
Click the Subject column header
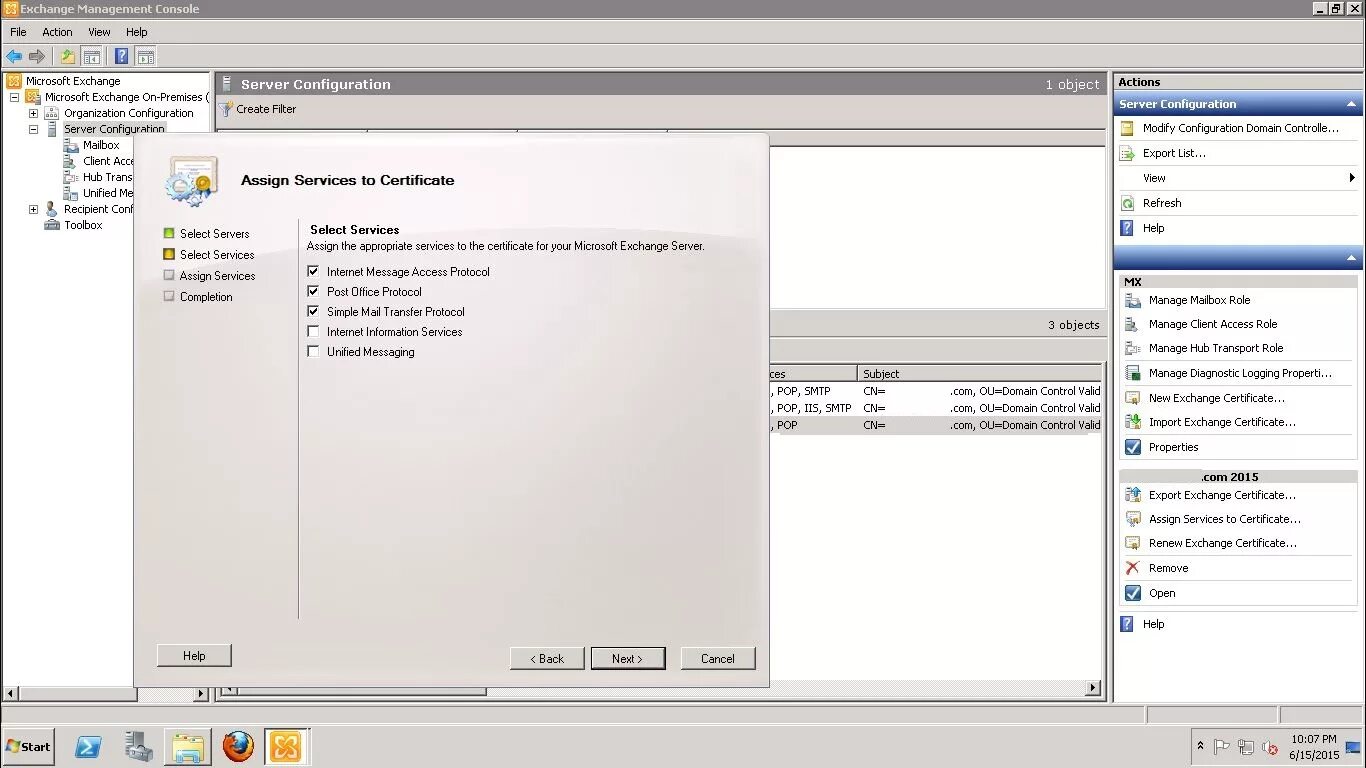pyautogui.click(x=980, y=373)
